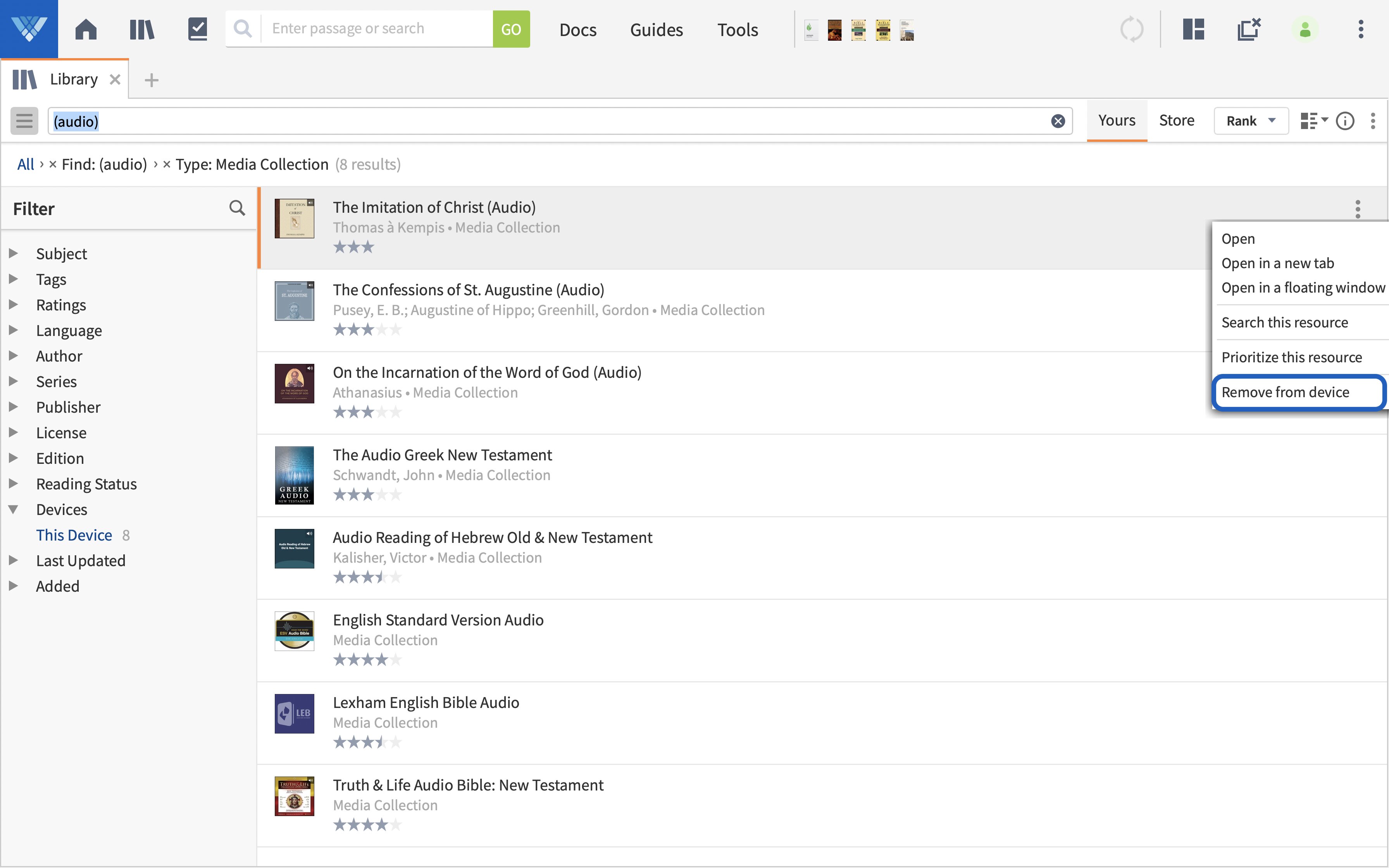1389x868 pixels.
Task: Open the view mode dropdown
Action: pos(1314,121)
